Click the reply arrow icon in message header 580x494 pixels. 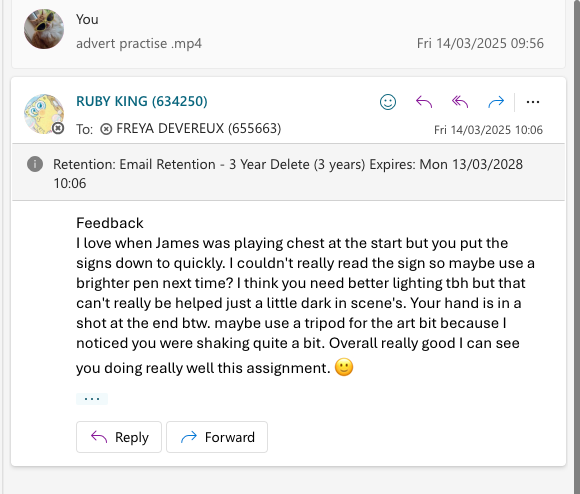coord(424,102)
